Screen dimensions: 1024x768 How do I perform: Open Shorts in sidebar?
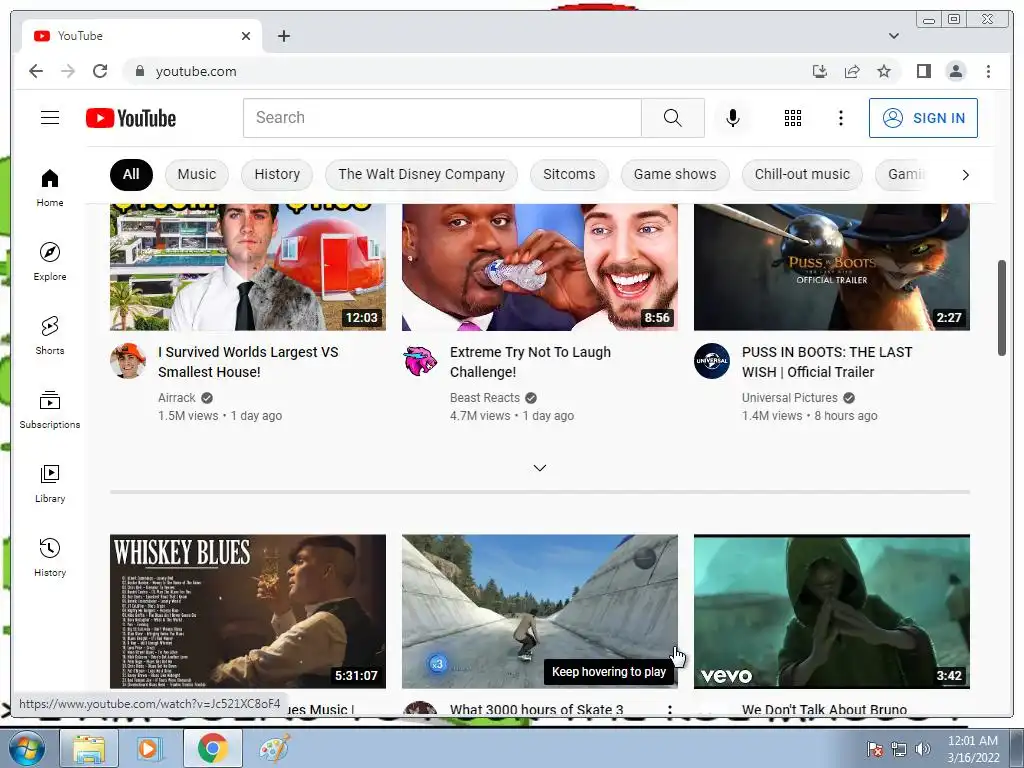pos(50,335)
